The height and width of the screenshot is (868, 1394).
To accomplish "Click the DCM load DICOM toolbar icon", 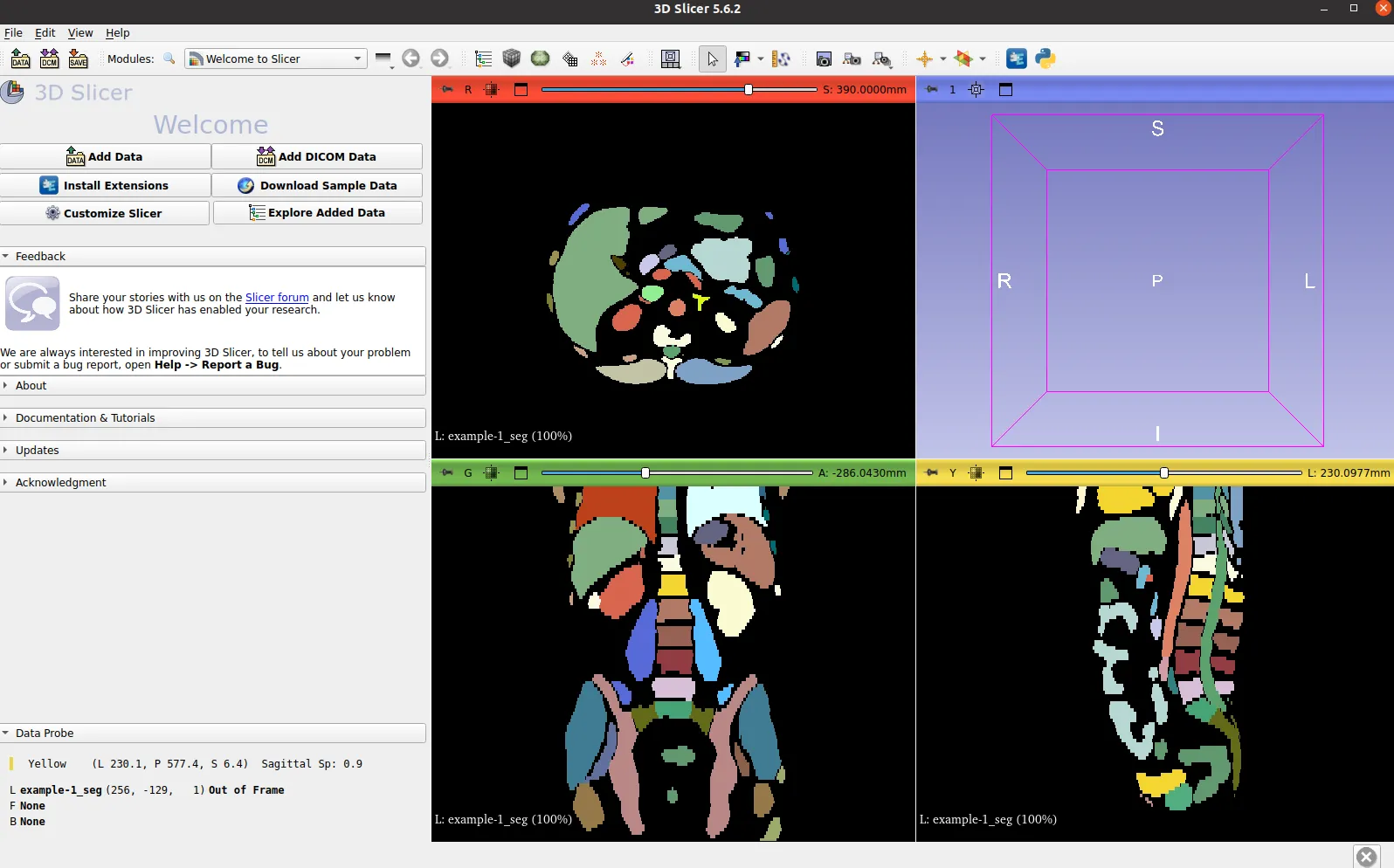I will [x=50, y=59].
